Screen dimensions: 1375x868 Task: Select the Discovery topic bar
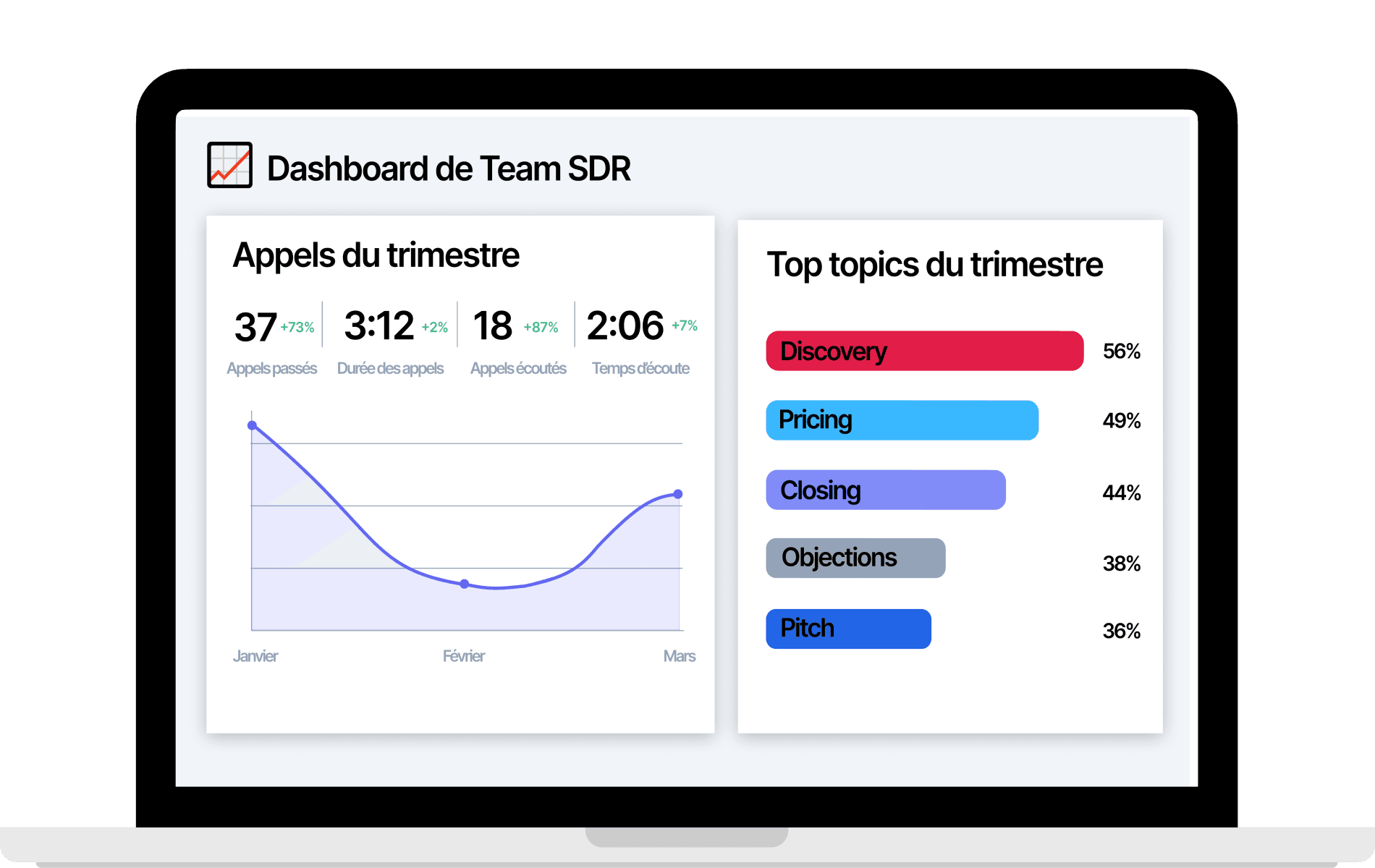[x=924, y=351]
